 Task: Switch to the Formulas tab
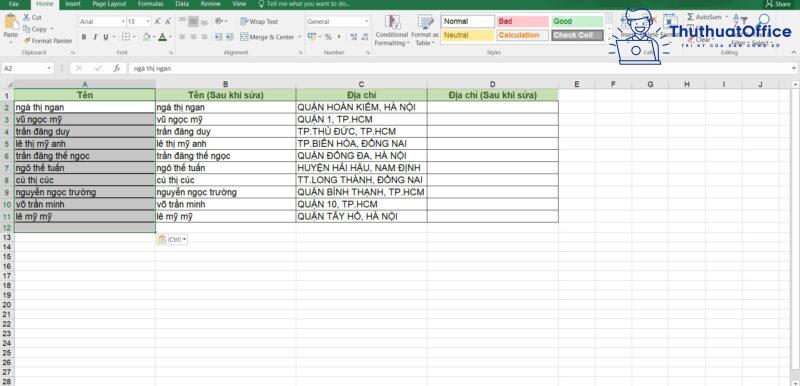click(x=151, y=4)
